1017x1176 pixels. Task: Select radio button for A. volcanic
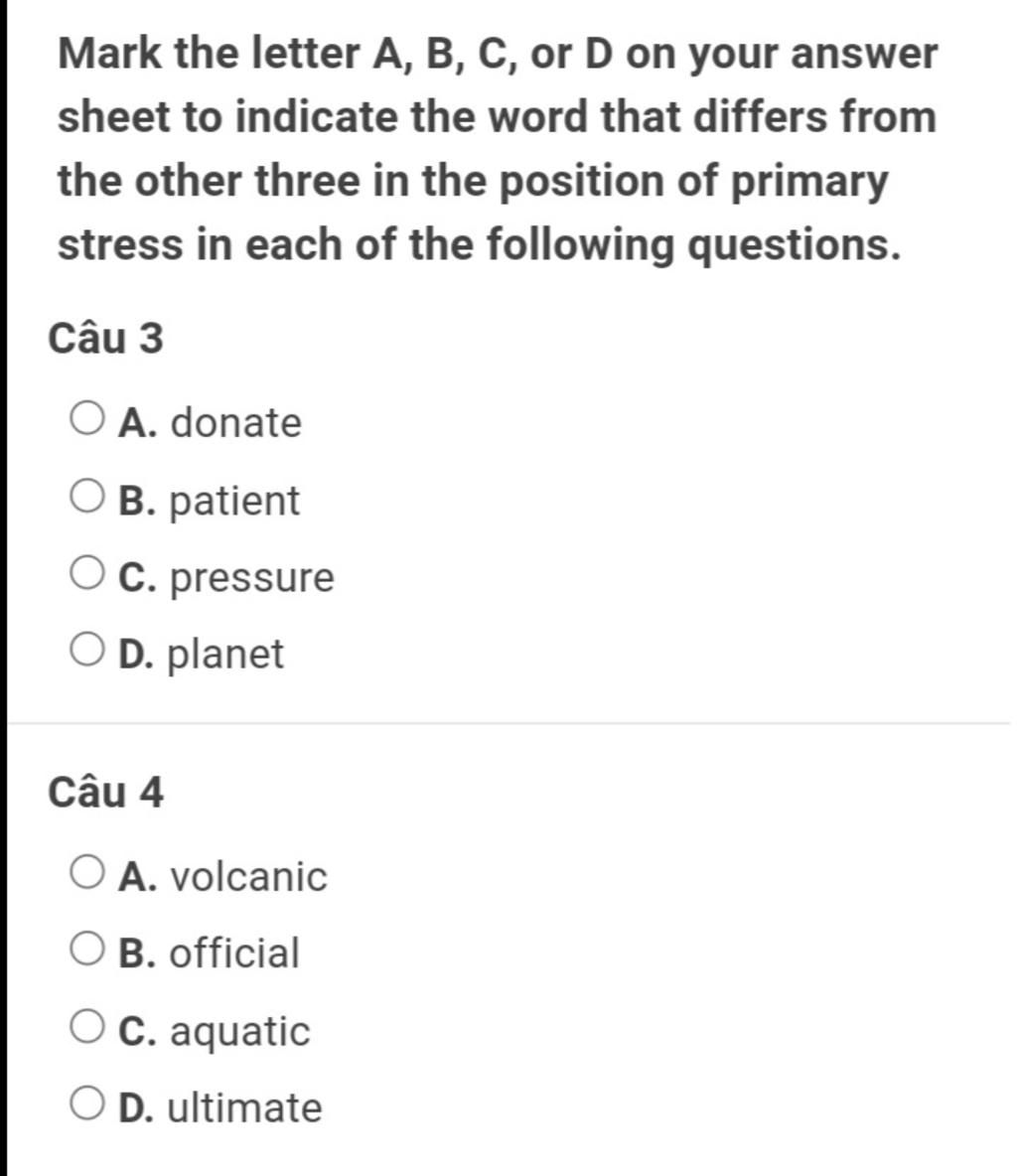click(x=86, y=872)
